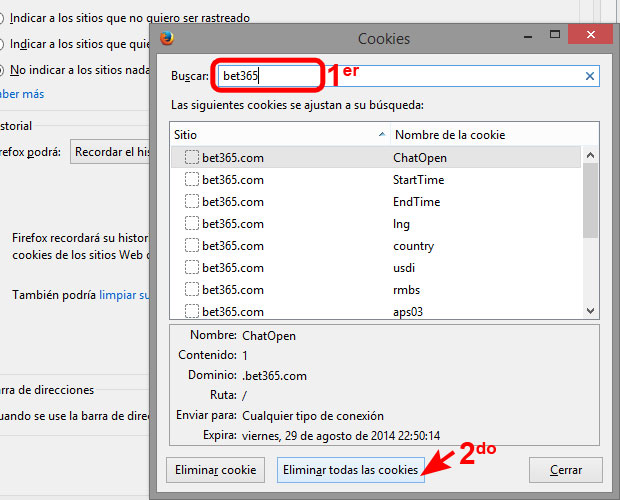Viewport: 620px width, 500px height.
Task: Clear the search field with the X icon
Action: (x=590, y=76)
